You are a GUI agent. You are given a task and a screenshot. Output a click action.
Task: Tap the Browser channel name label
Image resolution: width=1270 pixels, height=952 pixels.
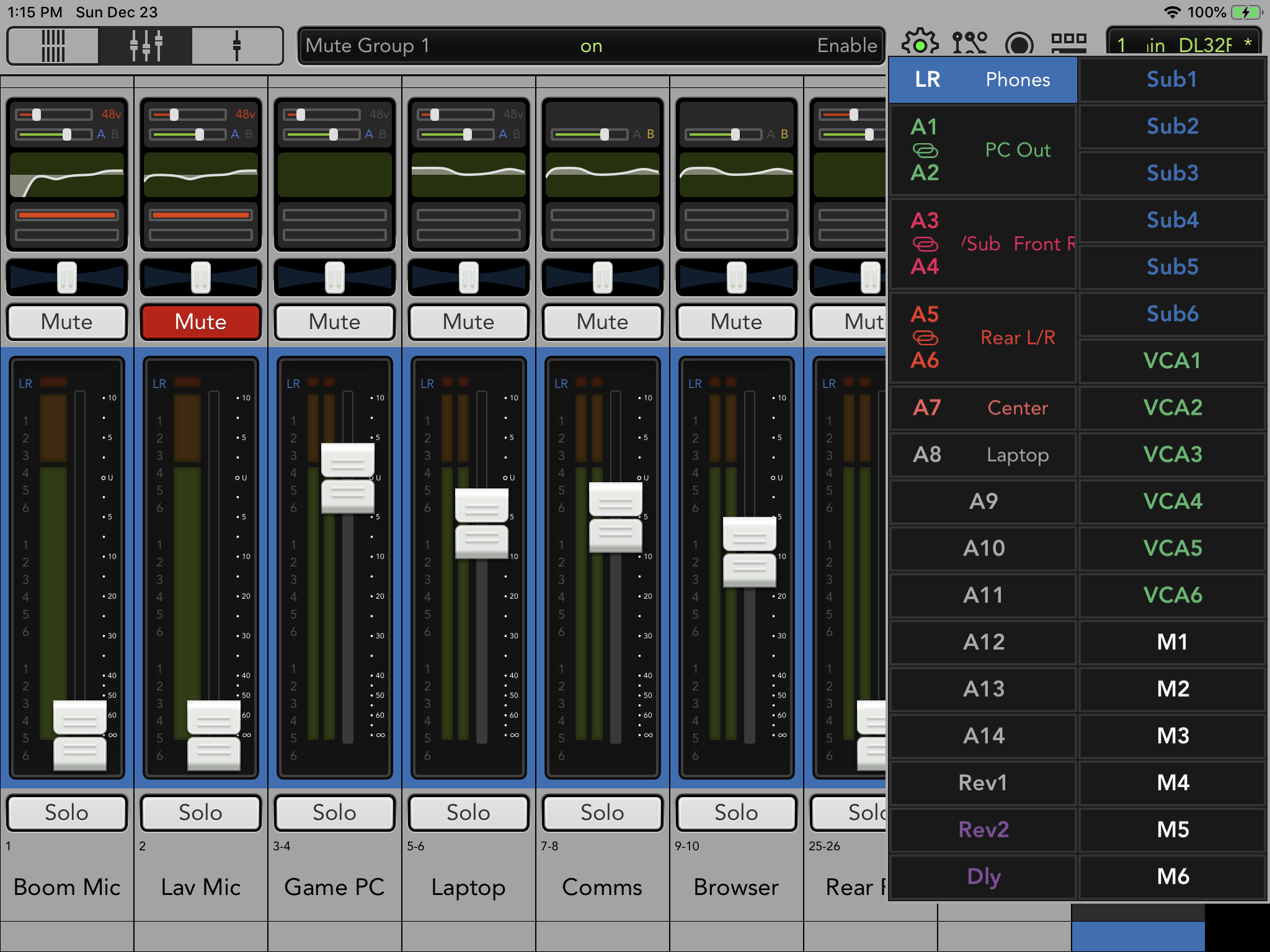point(737,887)
